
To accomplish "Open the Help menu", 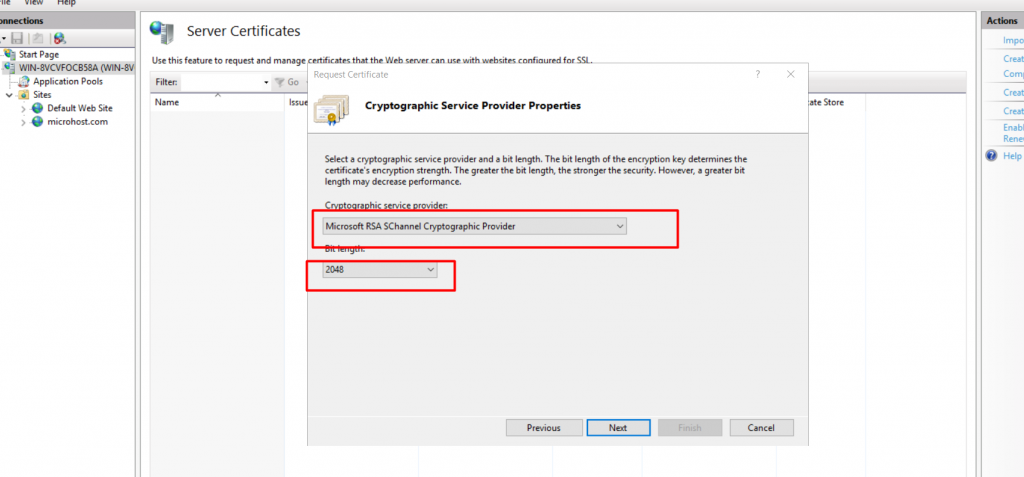I will 66,3.
